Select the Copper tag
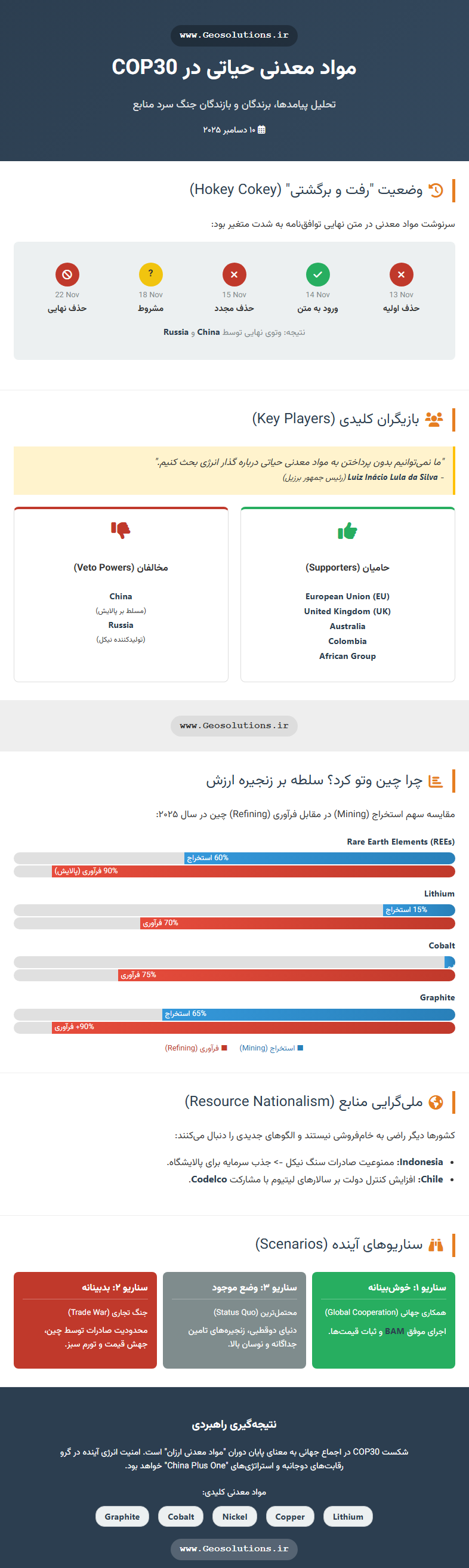 (289, 1516)
